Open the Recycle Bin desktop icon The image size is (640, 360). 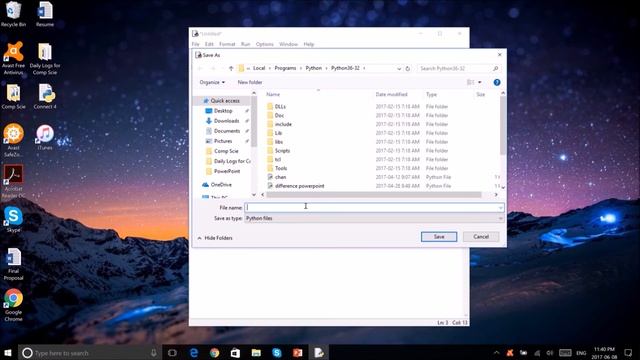(x=13, y=14)
